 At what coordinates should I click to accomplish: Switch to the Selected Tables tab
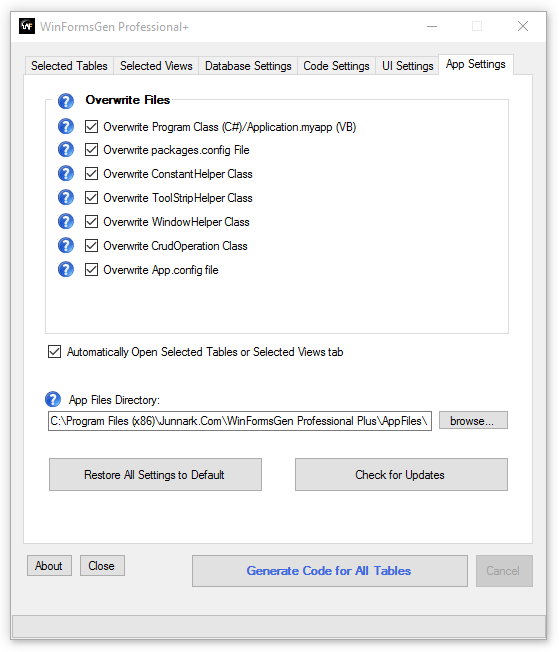click(x=69, y=66)
